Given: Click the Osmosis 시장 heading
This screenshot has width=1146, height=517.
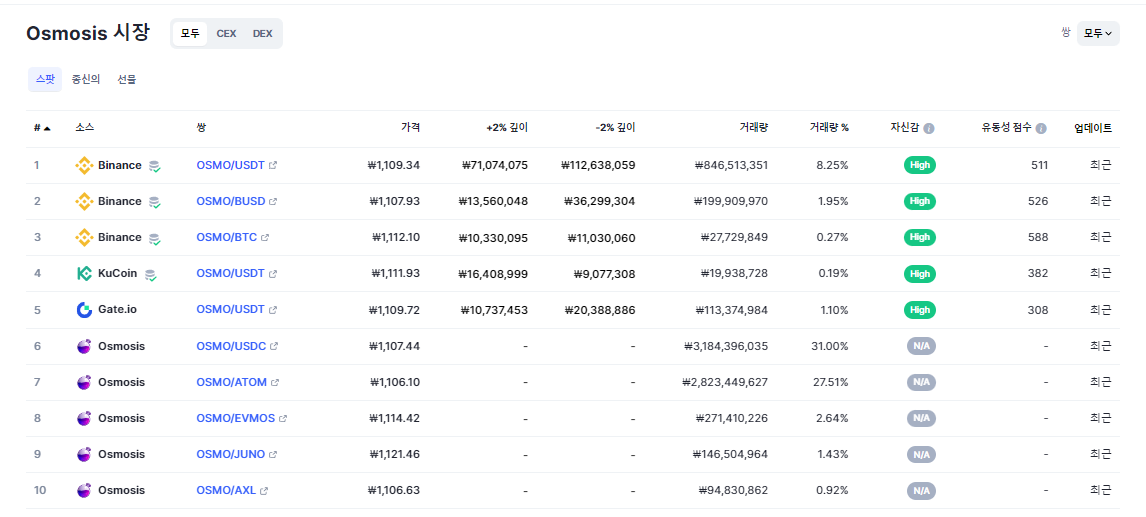Looking at the screenshot, I should click(88, 33).
